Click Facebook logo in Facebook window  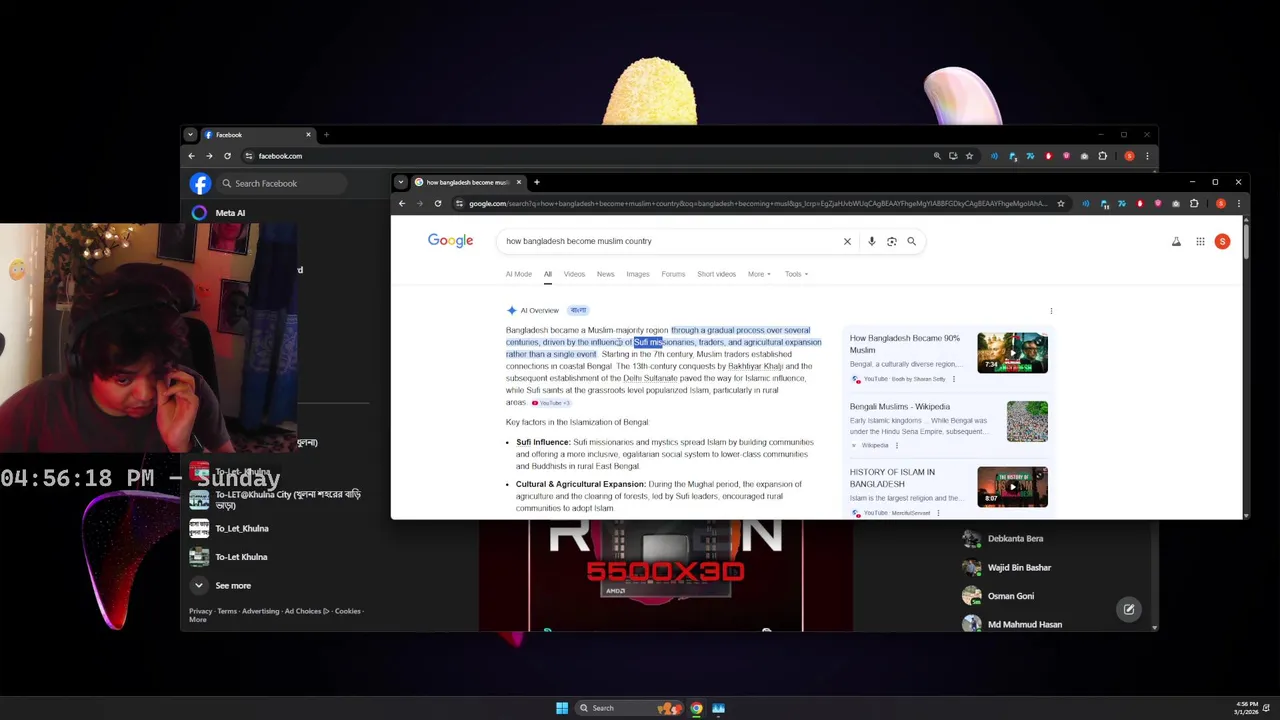[x=200, y=183]
